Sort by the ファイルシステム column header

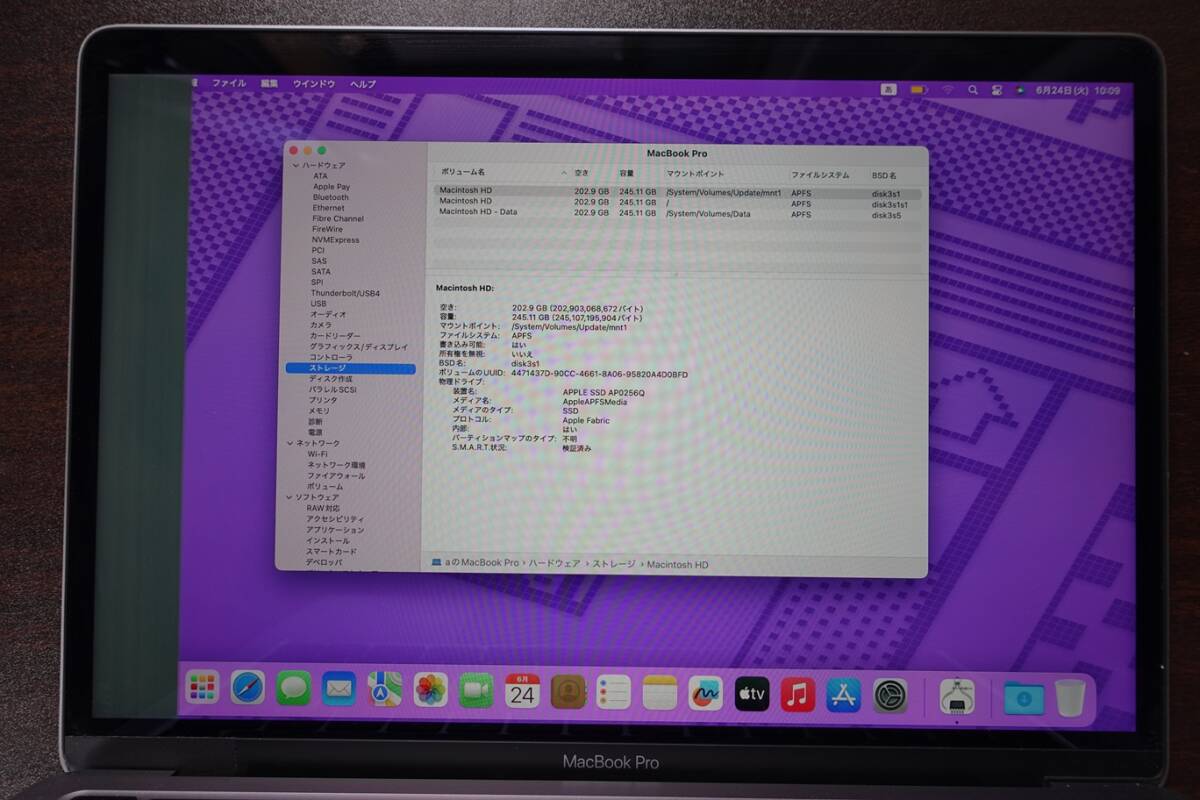[820, 175]
